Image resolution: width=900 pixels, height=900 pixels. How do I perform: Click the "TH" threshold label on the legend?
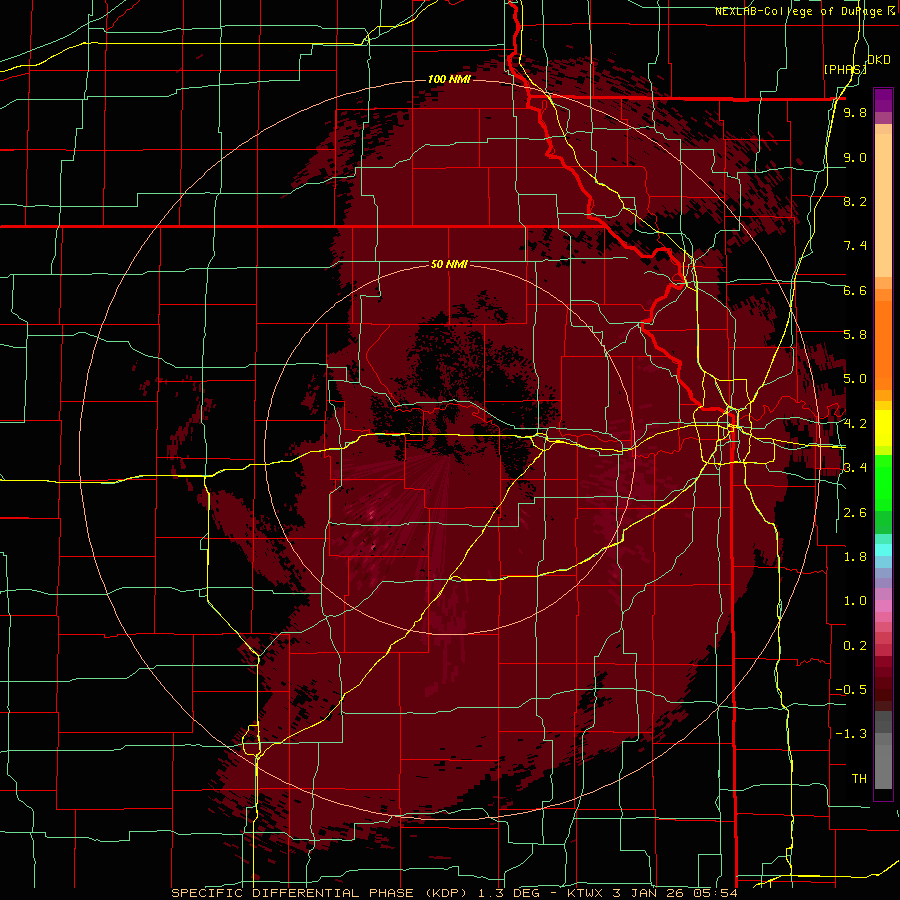pos(859,779)
